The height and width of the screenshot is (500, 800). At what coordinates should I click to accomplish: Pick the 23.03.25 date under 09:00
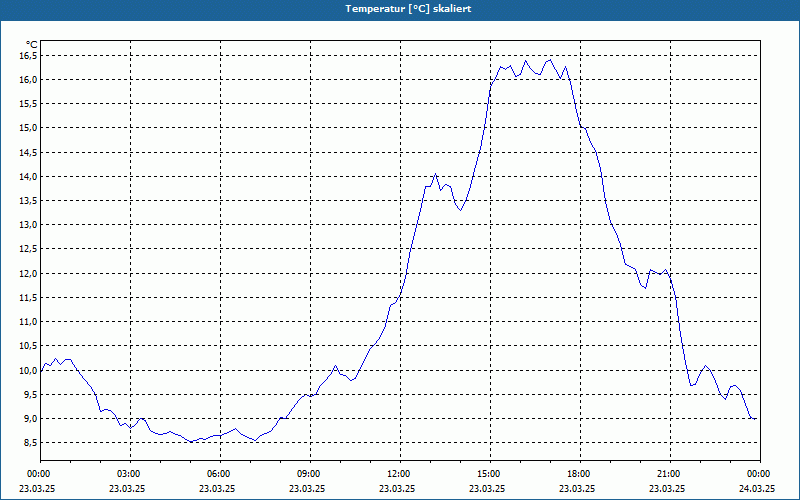[307, 488]
